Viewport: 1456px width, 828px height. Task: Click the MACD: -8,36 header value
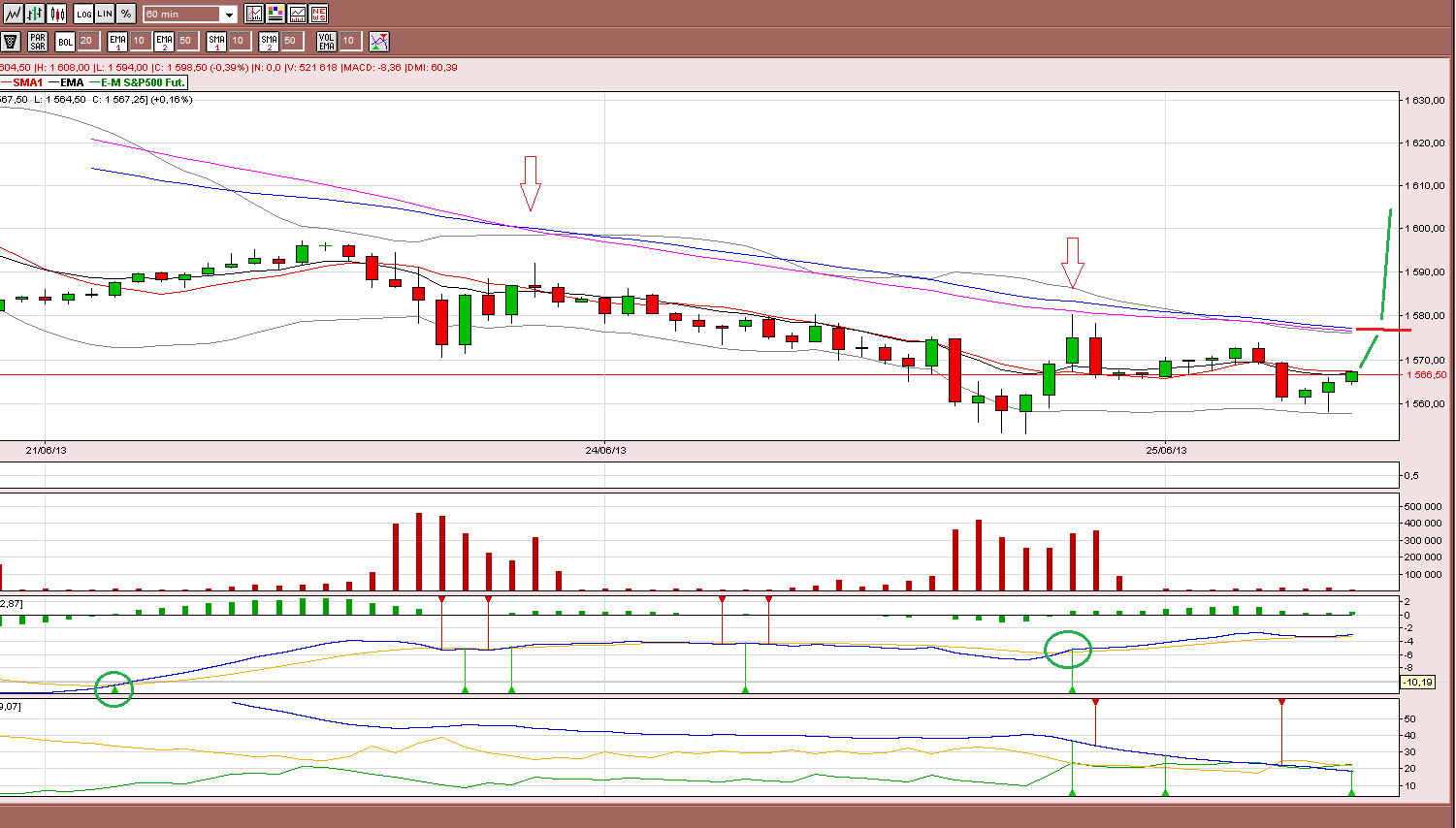pos(372,68)
